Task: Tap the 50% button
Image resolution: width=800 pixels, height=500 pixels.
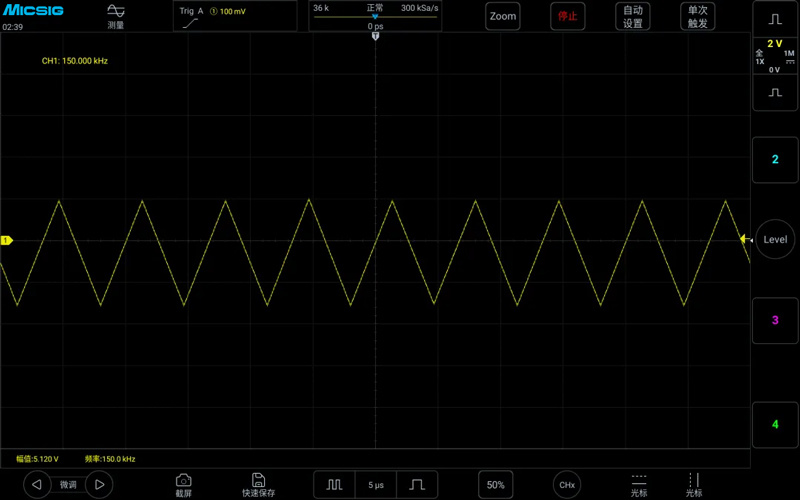Action: pos(495,485)
